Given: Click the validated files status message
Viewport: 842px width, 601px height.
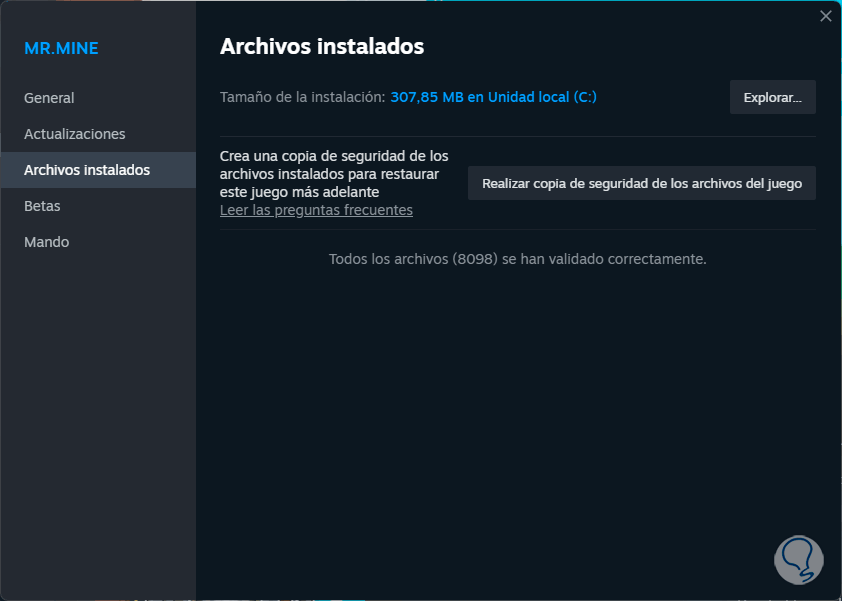Looking at the screenshot, I should coord(518,259).
